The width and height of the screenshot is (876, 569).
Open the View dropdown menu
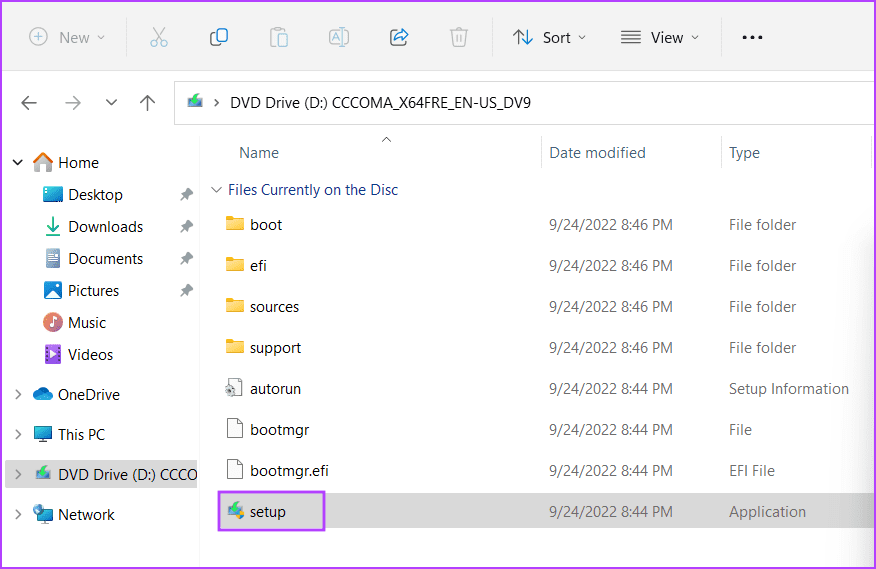tap(660, 37)
